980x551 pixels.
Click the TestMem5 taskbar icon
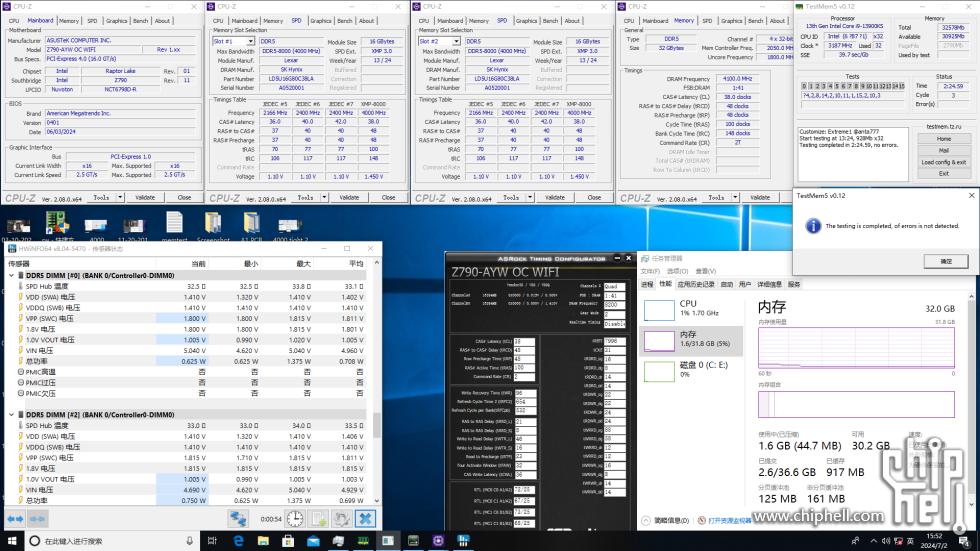coord(363,540)
